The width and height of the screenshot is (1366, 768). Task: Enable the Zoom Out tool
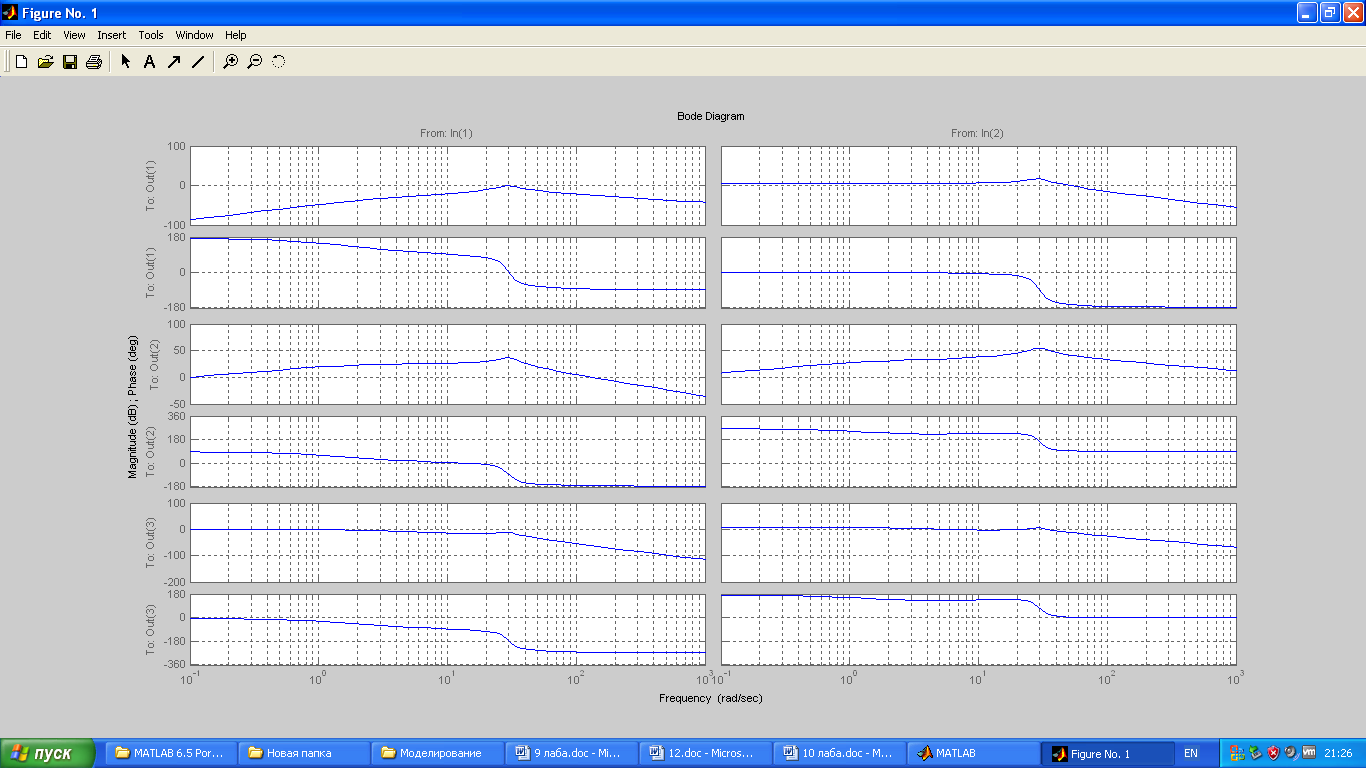255,62
